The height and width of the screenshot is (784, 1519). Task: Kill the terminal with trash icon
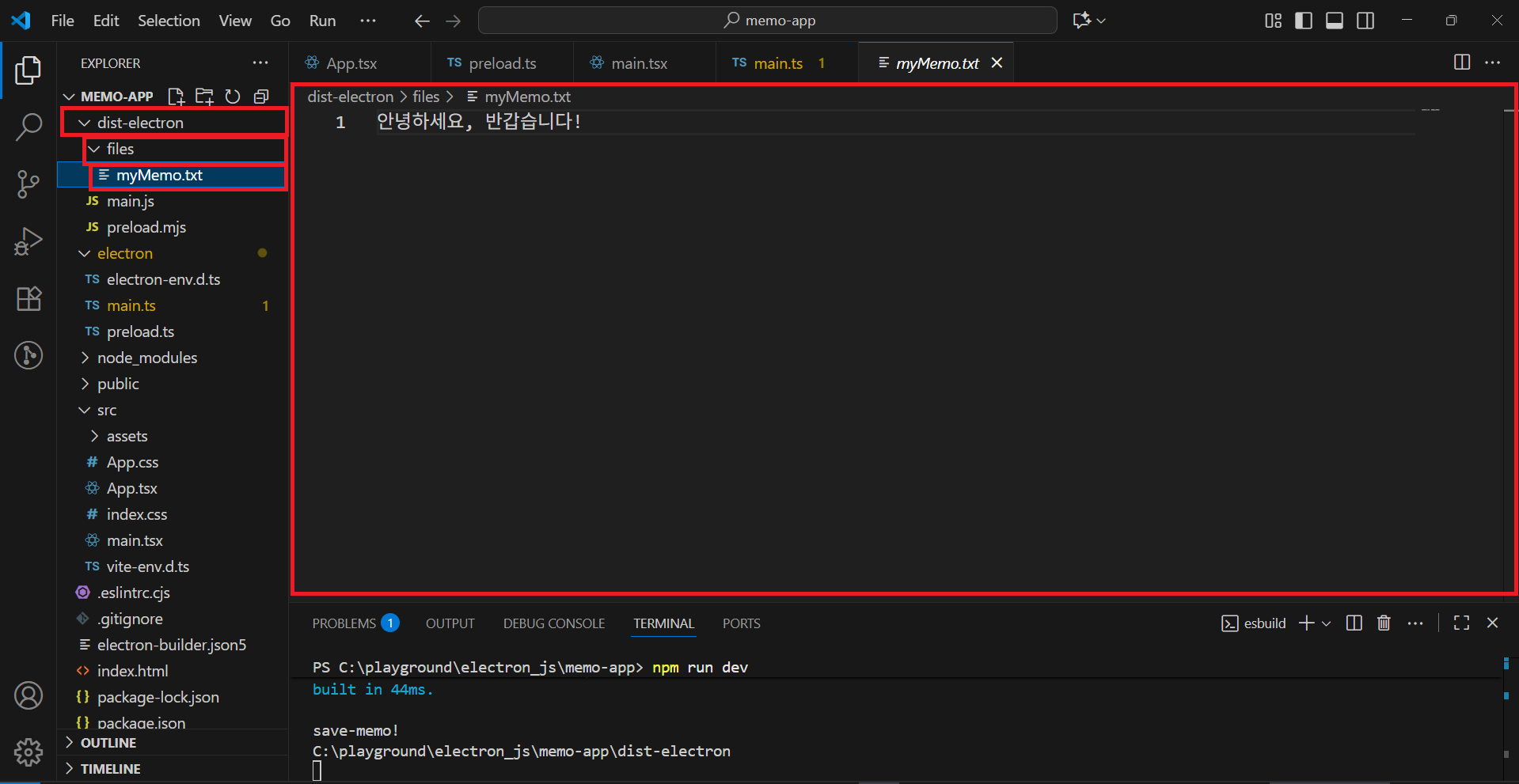coord(1384,623)
